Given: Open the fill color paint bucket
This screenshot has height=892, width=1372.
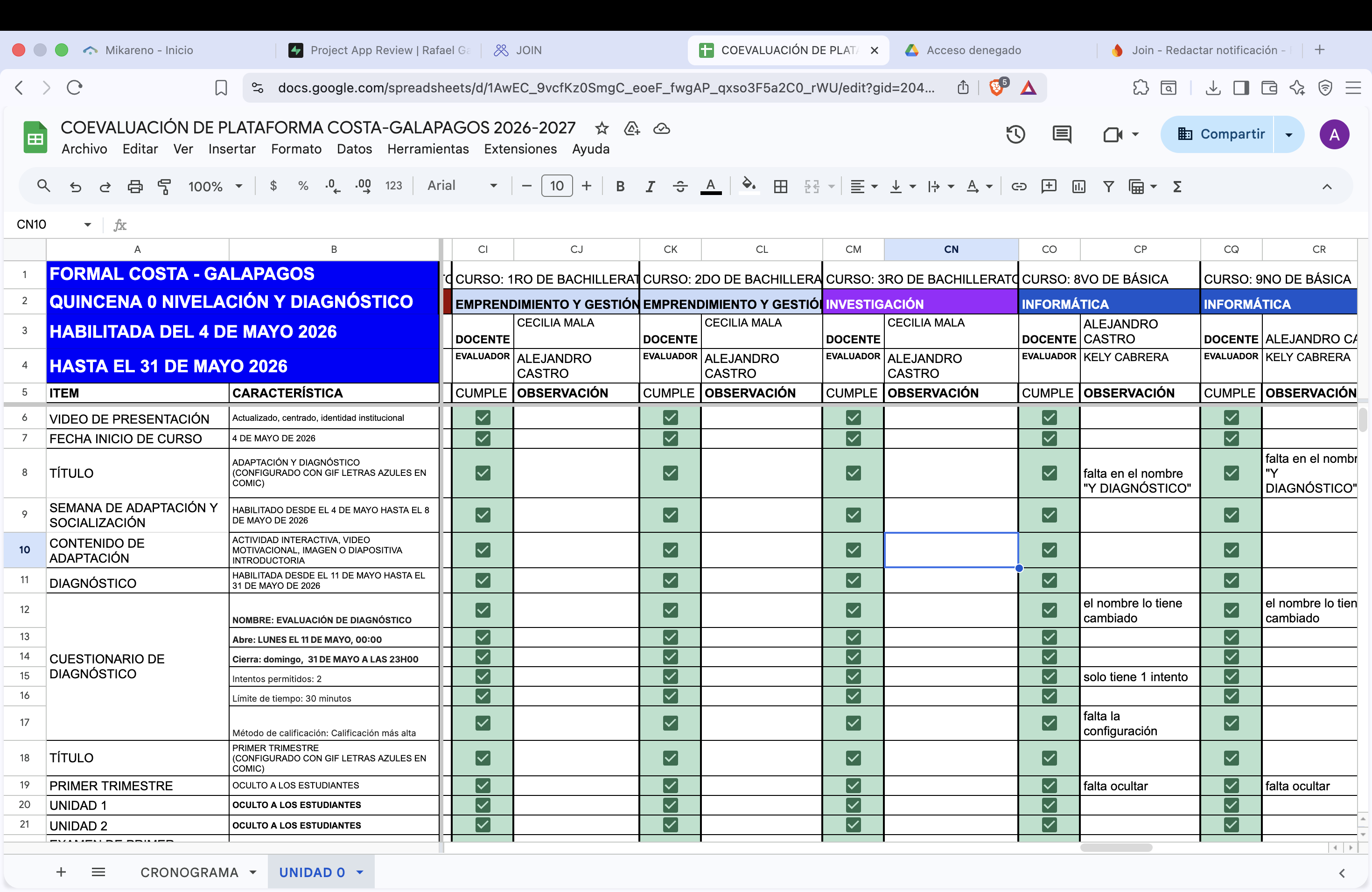Looking at the screenshot, I should point(748,185).
